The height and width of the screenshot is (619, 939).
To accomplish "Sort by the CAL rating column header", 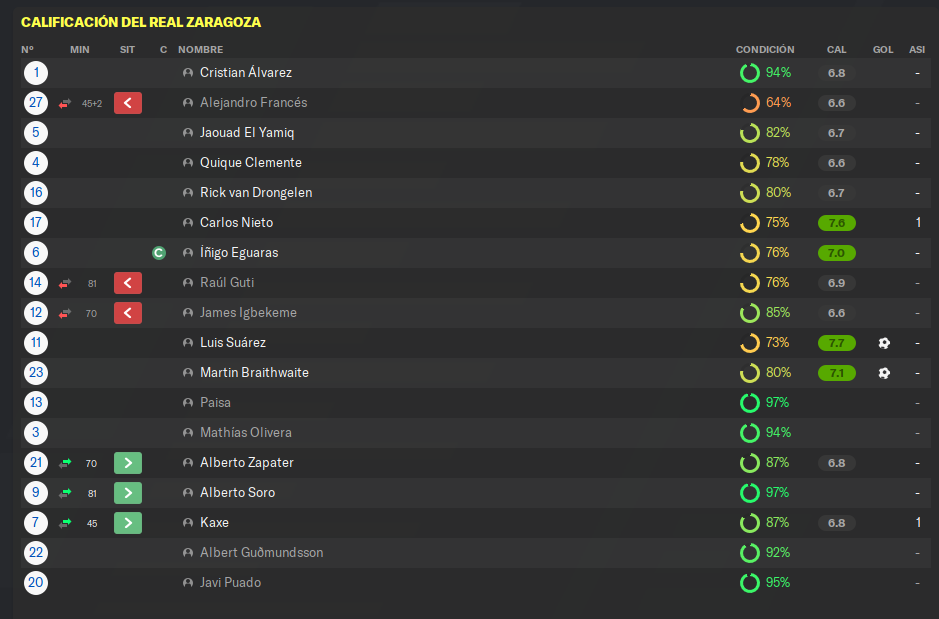I will [837, 50].
